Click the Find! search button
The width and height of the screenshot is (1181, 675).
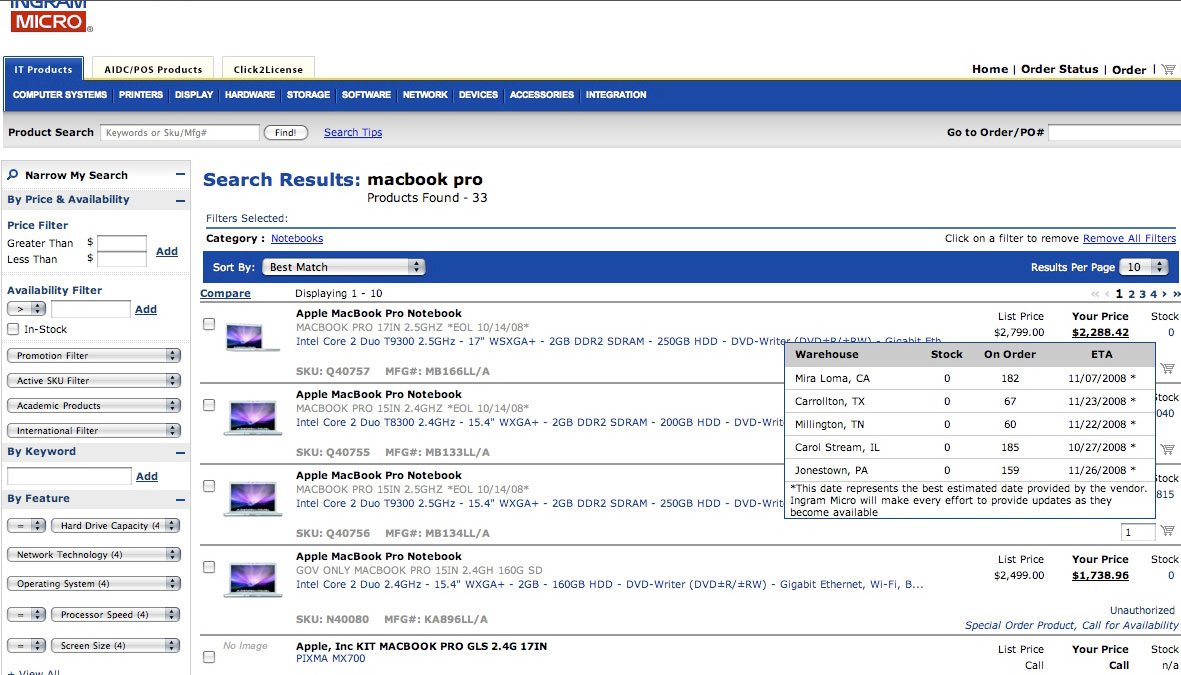pyautogui.click(x=285, y=133)
